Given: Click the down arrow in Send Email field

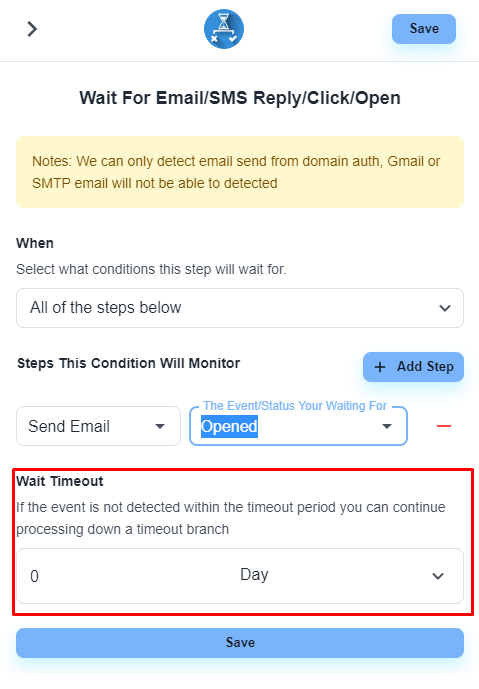Looking at the screenshot, I should point(160,426).
